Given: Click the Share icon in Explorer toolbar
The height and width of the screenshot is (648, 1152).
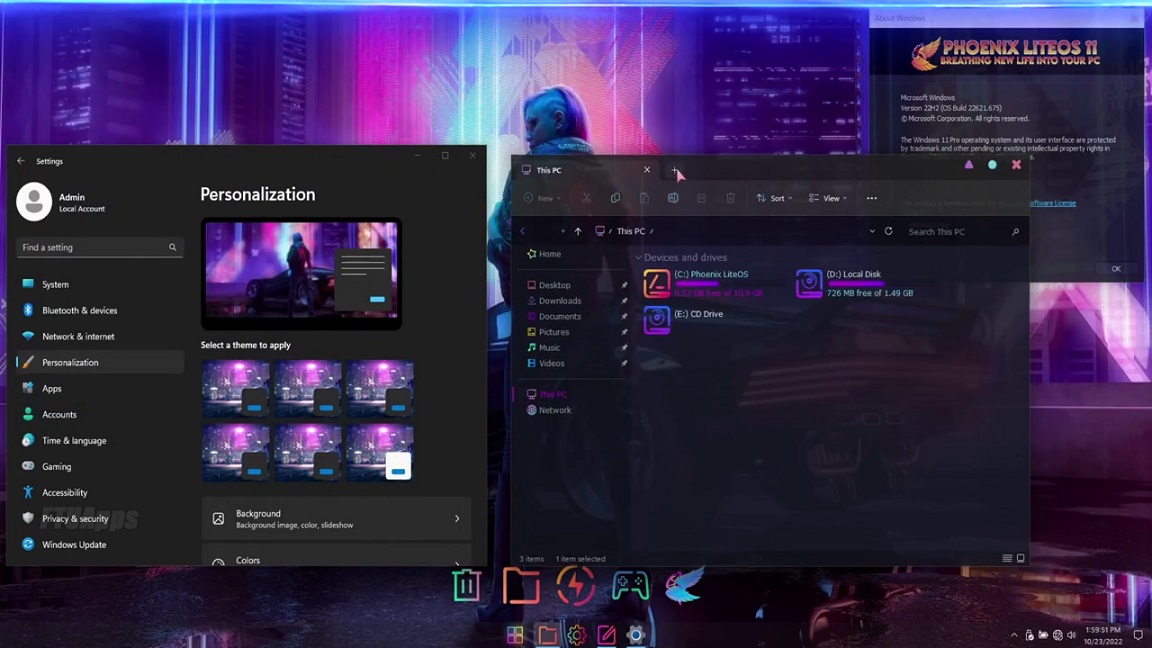Looking at the screenshot, I should point(702,198).
